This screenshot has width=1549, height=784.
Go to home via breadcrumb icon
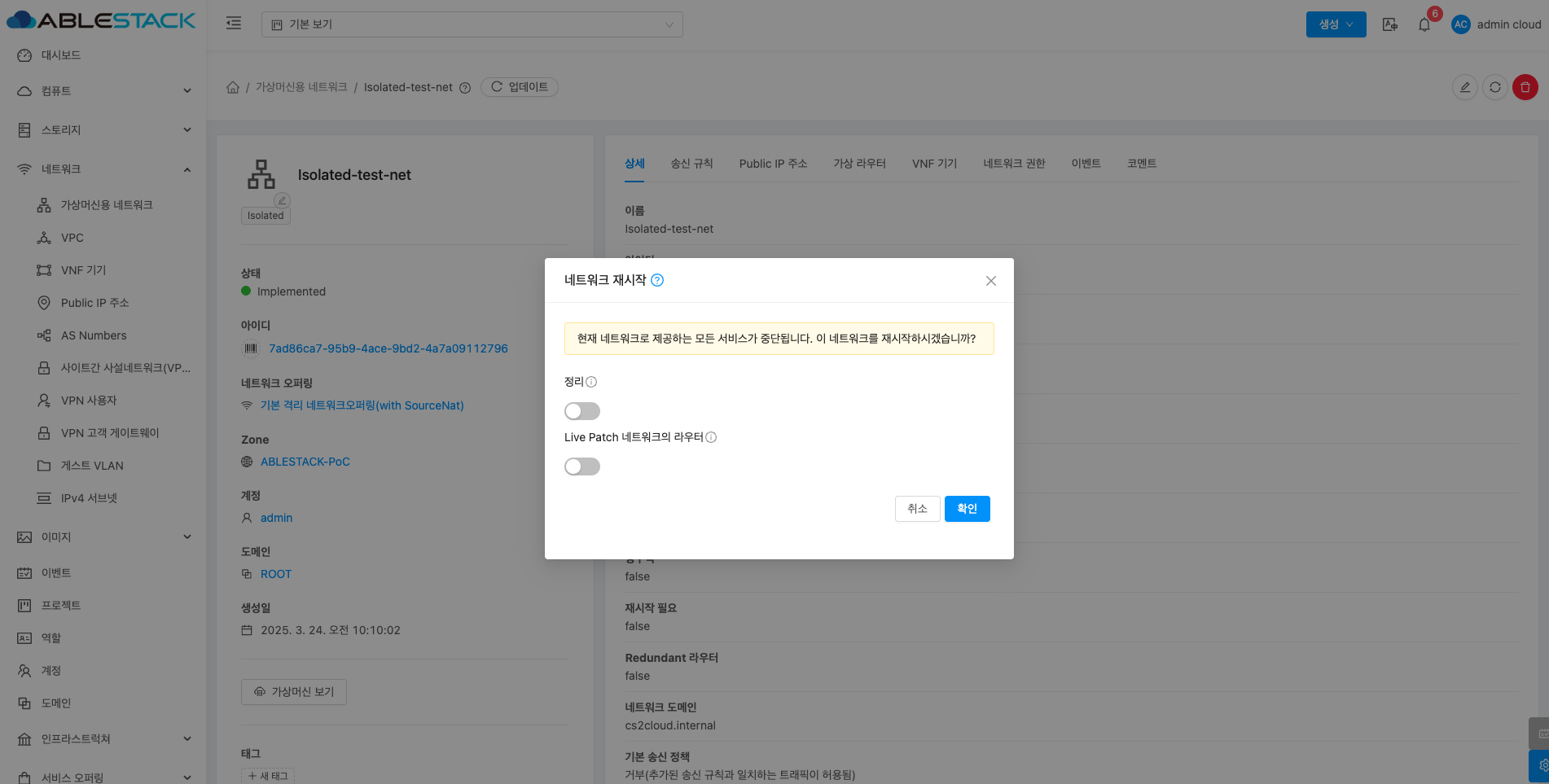click(233, 87)
